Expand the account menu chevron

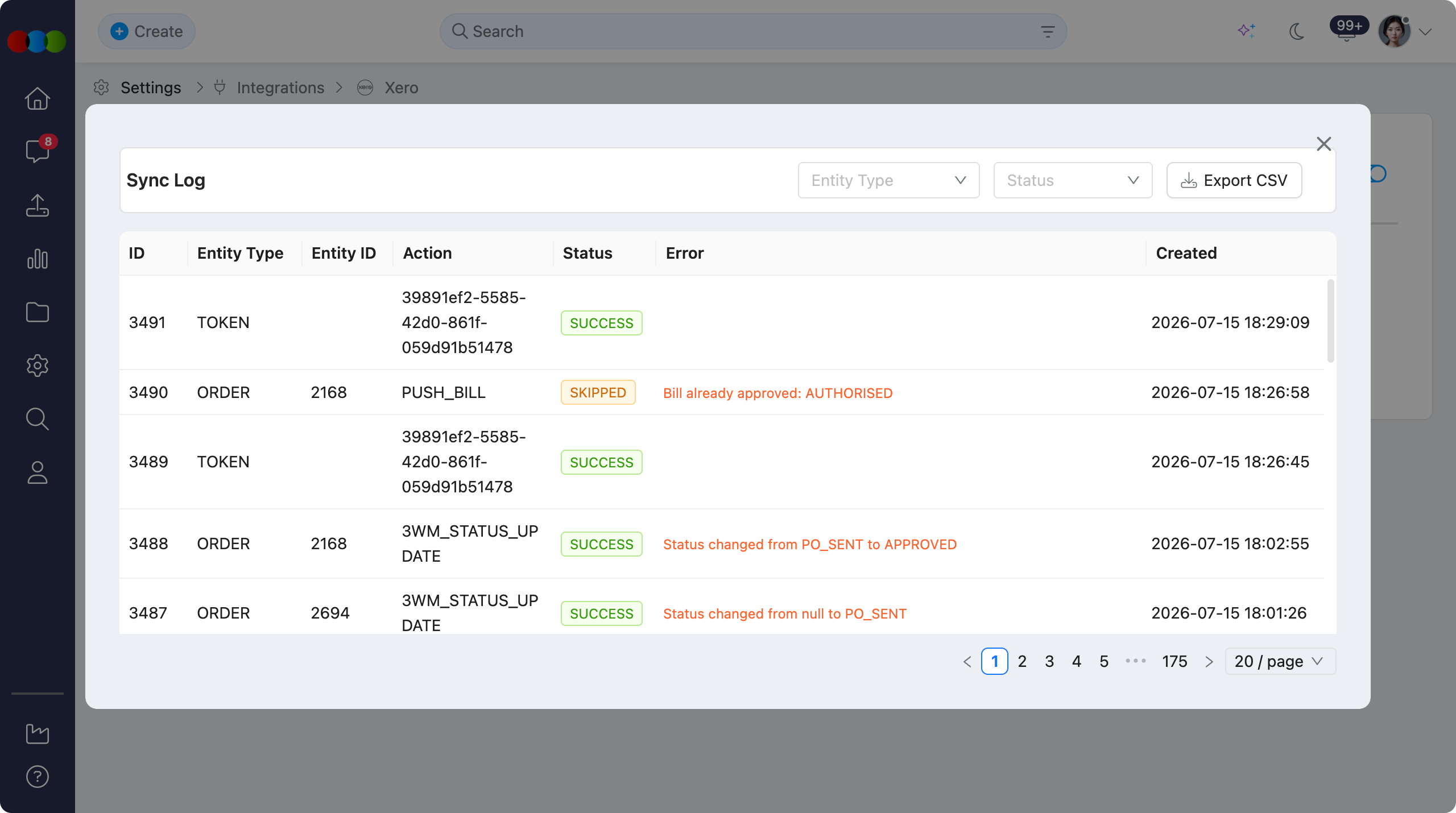point(1425,32)
